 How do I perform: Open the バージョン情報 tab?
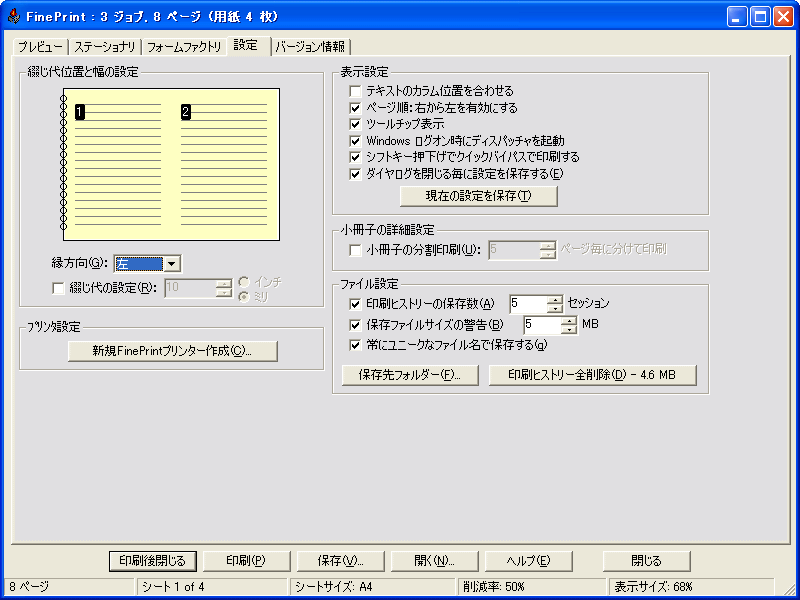(x=311, y=47)
